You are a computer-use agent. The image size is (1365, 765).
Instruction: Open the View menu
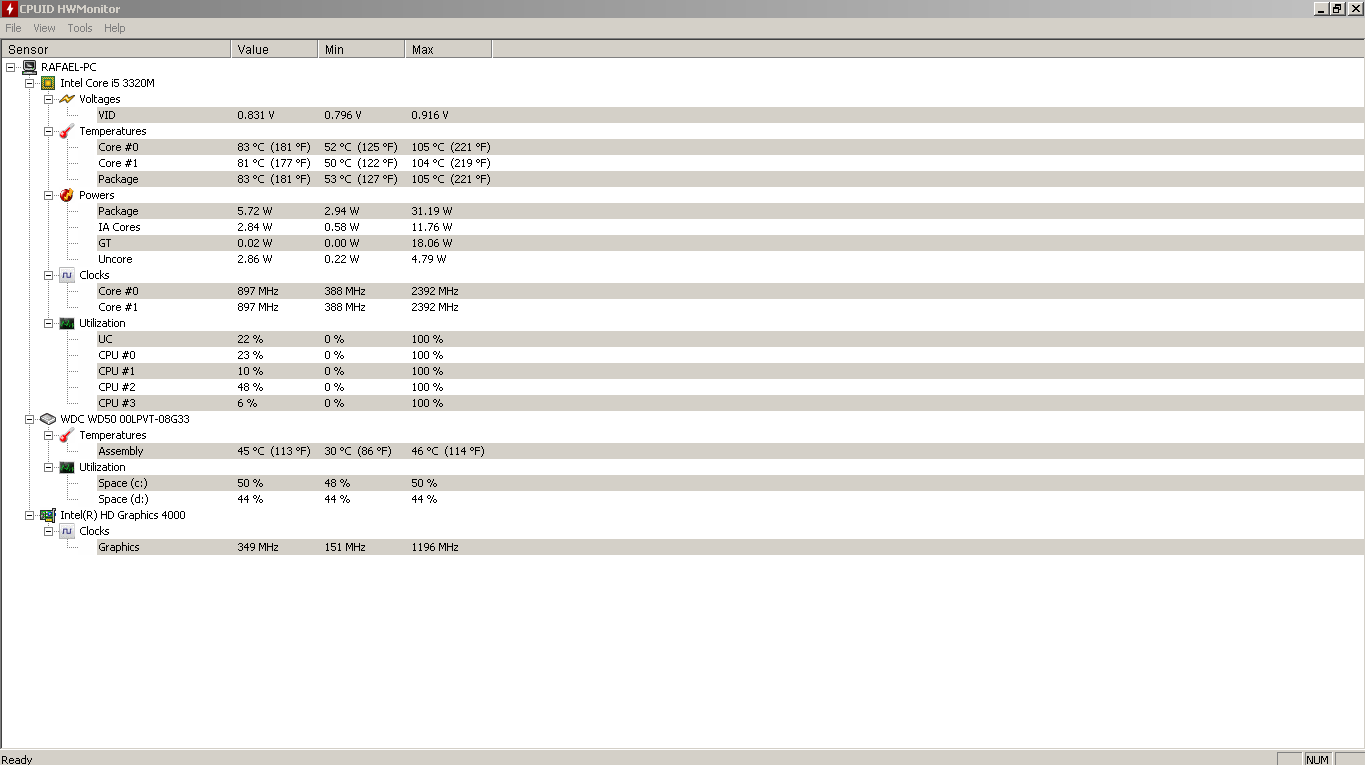(x=44, y=28)
